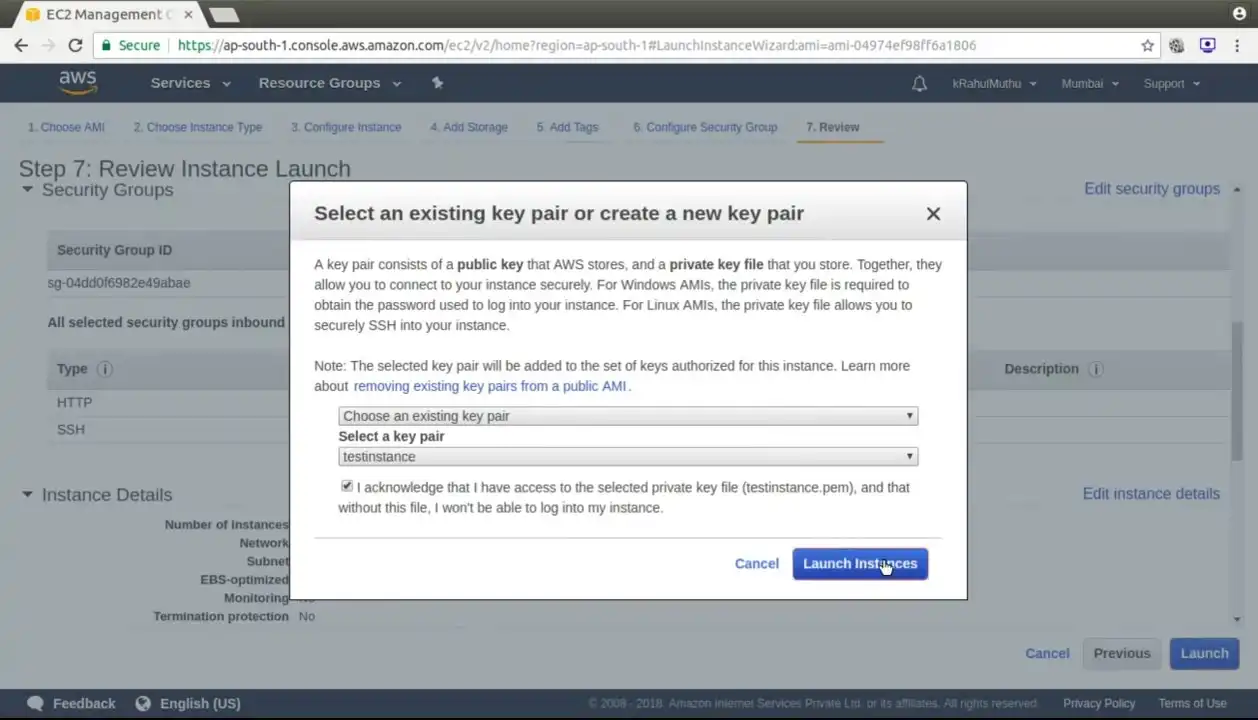This screenshot has height=720, width=1258.
Task: Click the Previous button
Action: click(x=1122, y=653)
